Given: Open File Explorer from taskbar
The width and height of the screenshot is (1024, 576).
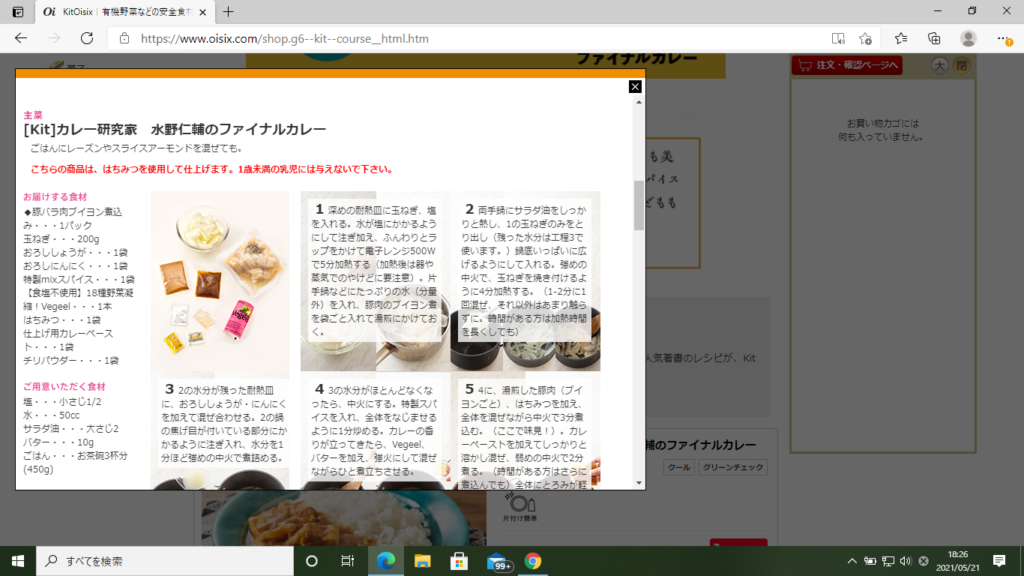Looking at the screenshot, I should (x=423, y=561).
